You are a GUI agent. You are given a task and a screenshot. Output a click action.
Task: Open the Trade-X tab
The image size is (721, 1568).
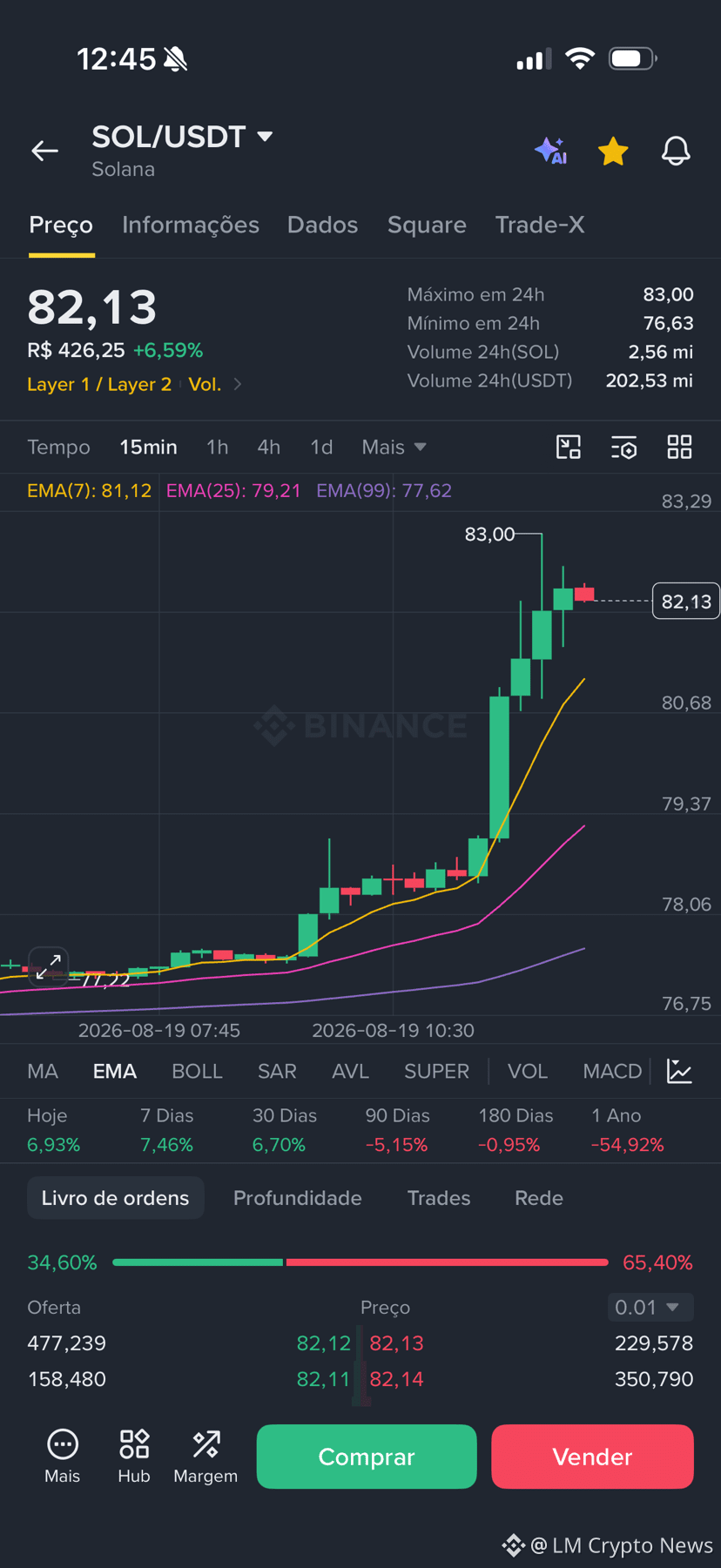pyautogui.click(x=540, y=225)
